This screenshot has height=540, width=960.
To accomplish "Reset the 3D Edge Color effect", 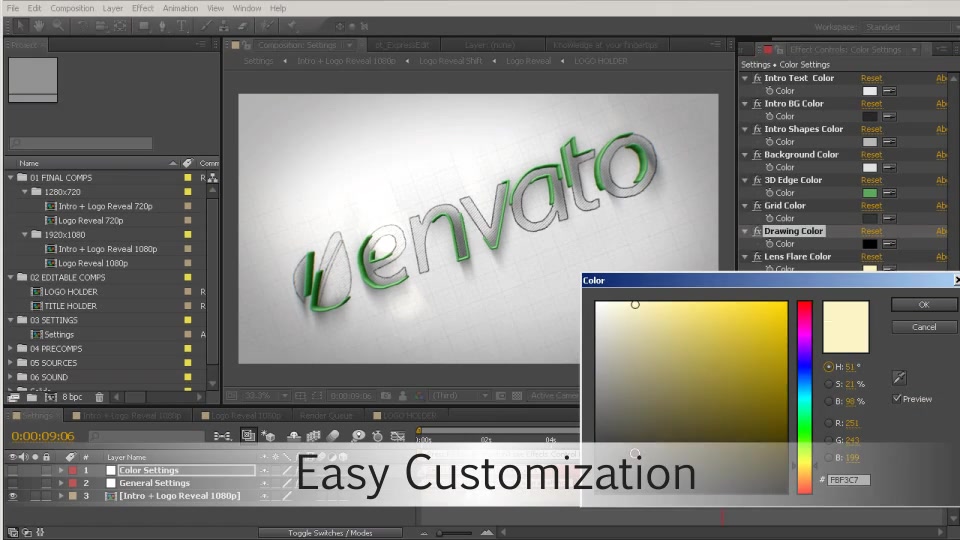I will (x=871, y=181).
